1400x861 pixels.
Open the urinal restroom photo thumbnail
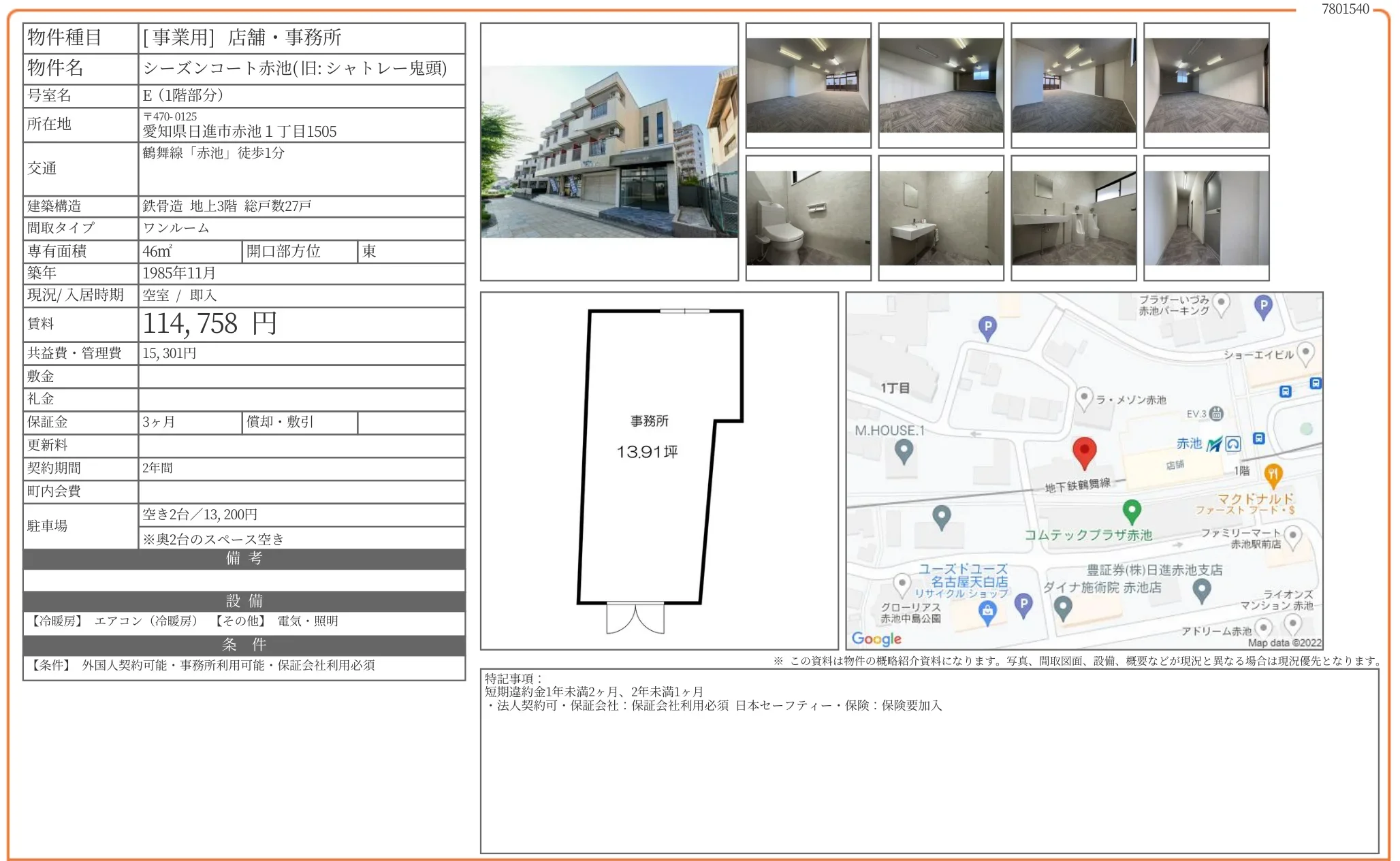pos(1073,218)
